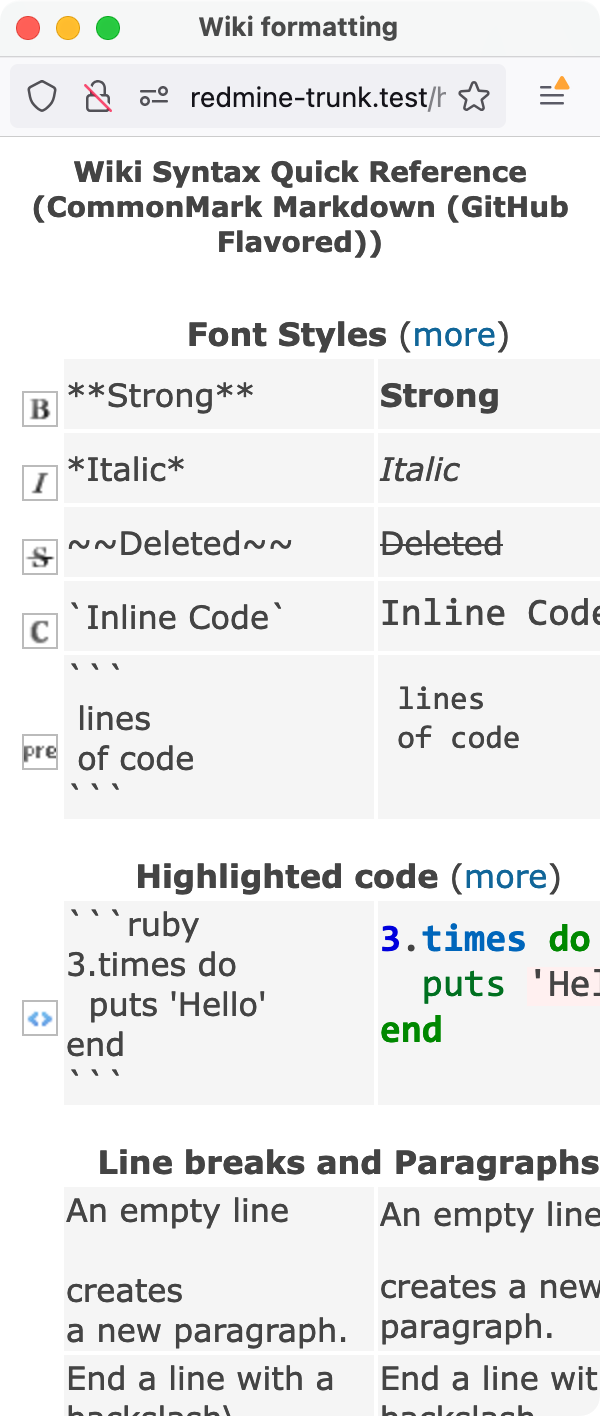This screenshot has width=600, height=1416.
Task: Click the rendered bold 'Strong' example
Action: [x=439, y=396]
